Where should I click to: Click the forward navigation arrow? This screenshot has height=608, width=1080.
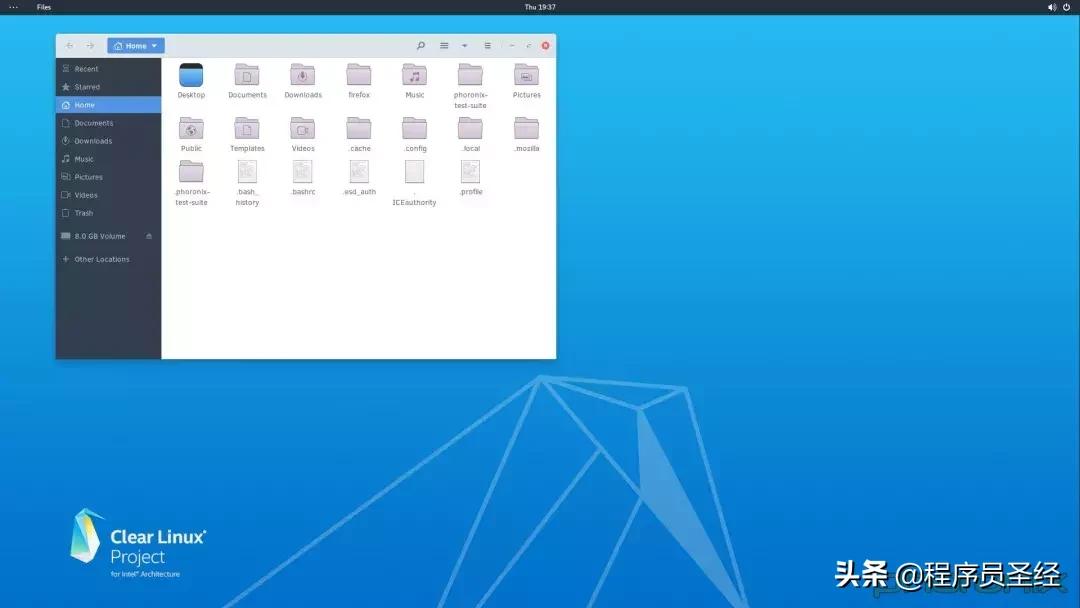[x=87, y=45]
